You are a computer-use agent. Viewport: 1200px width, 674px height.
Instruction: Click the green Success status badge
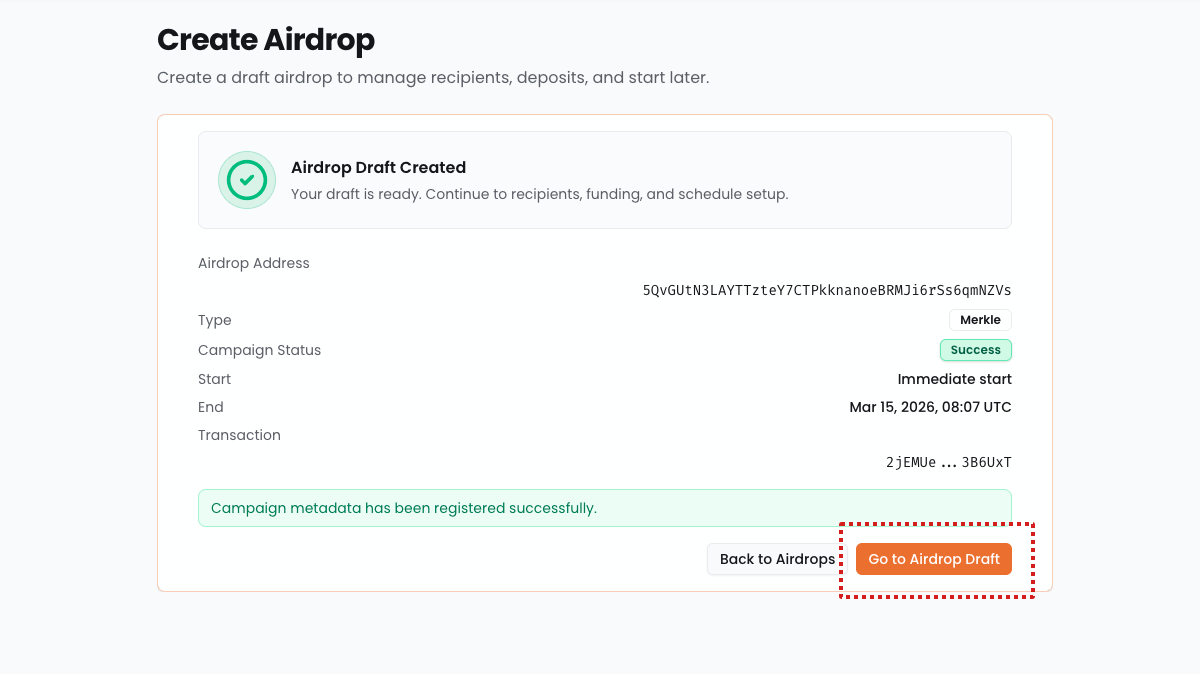pyautogui.click(x=975, y=350)
